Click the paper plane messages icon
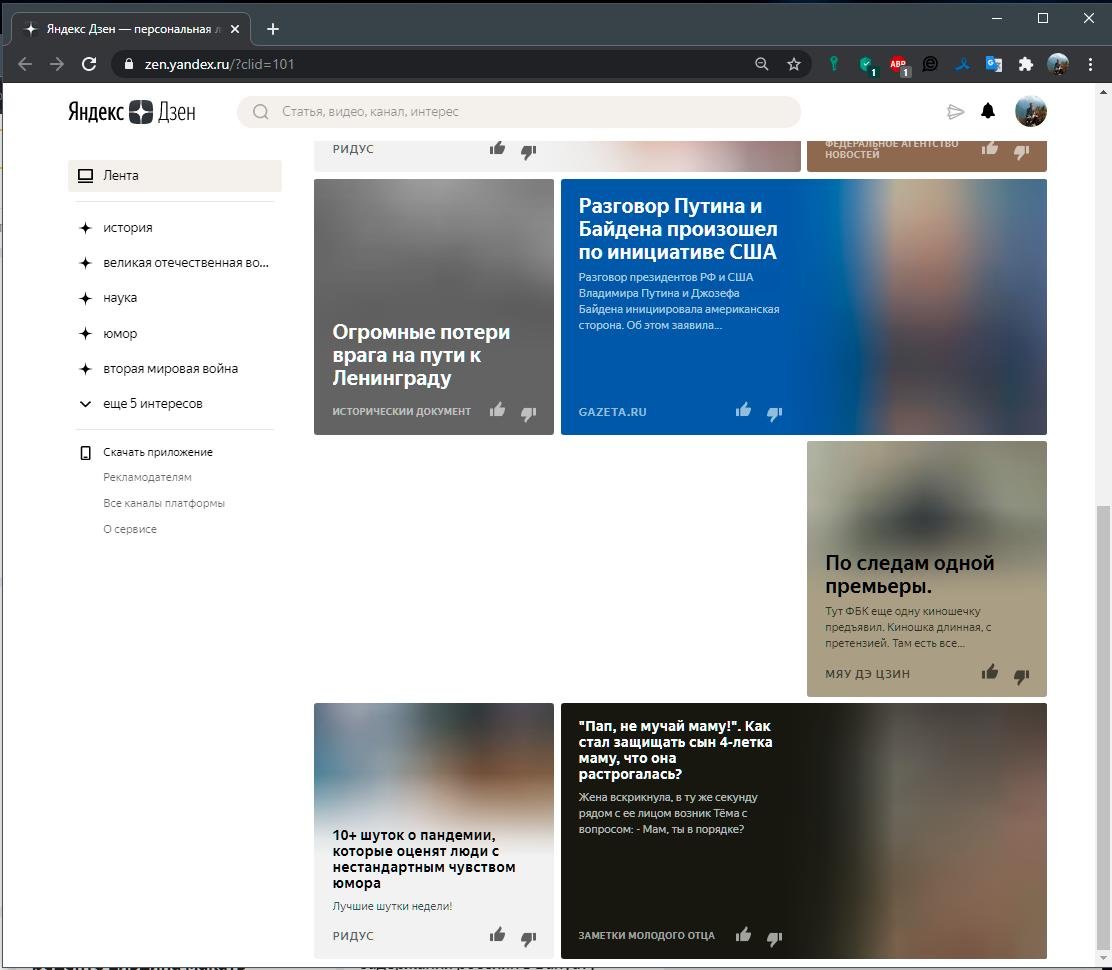The height and width of the screenshot is (970, 1112). tap(955, 111)
